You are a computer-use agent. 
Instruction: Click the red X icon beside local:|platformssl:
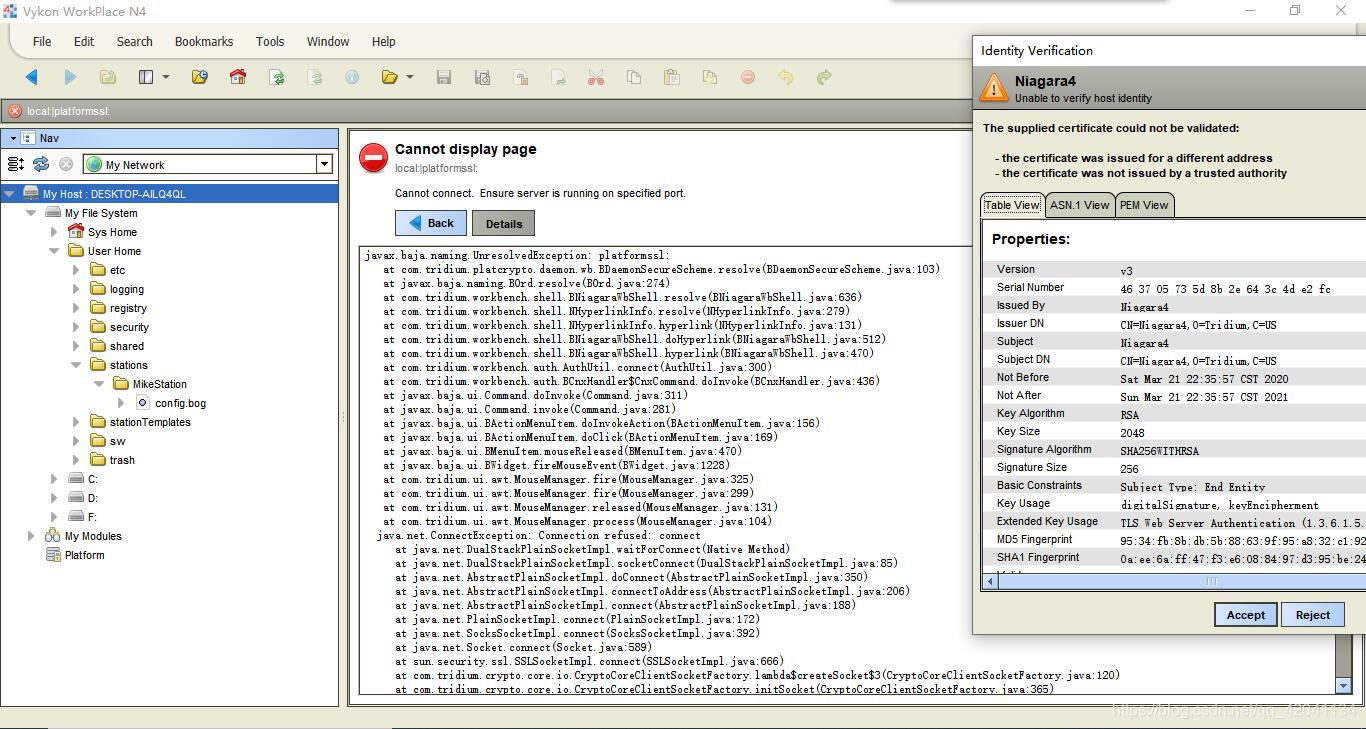[x=14, y=111]
